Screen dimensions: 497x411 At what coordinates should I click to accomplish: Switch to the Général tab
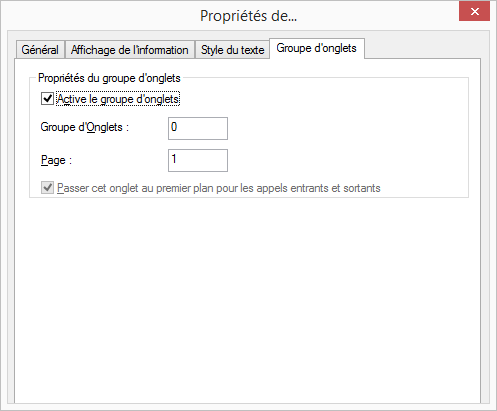pyautogui.click(x=40, y=50)
